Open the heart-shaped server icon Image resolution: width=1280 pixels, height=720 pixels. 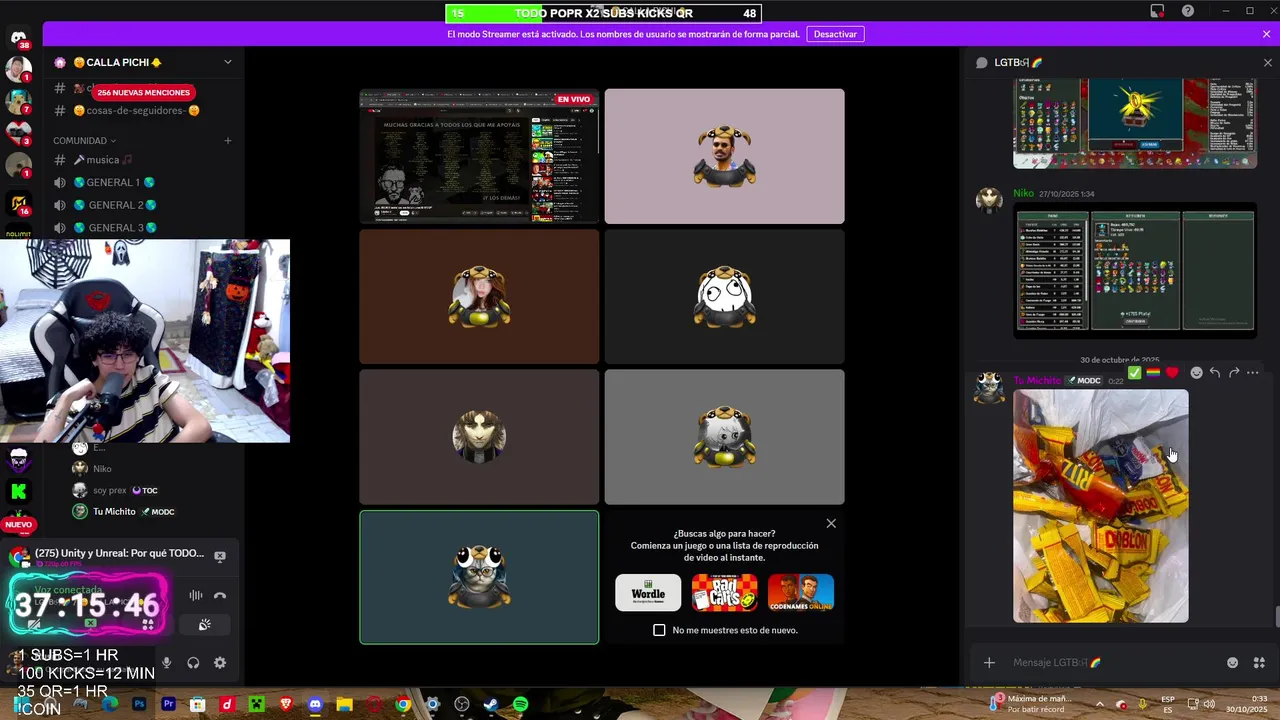pyautogui.click(x=18, y=133)
